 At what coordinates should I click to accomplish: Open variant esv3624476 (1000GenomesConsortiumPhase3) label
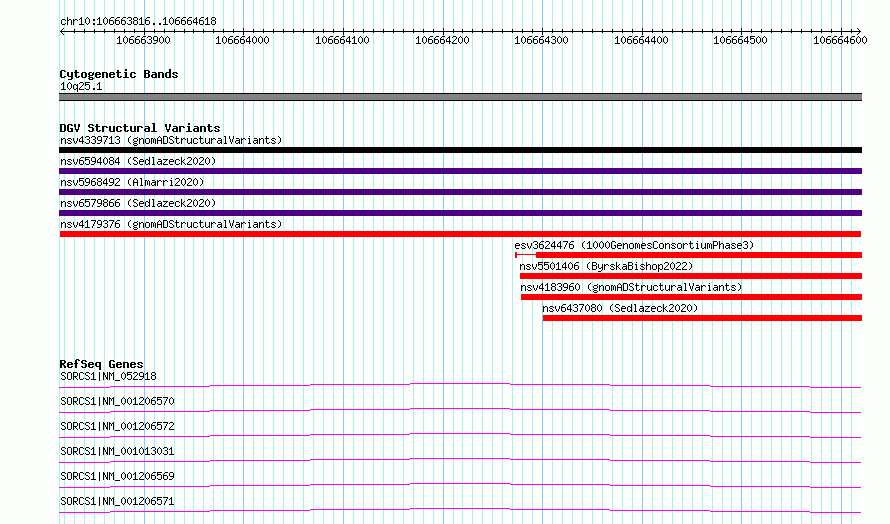(634, 245)
